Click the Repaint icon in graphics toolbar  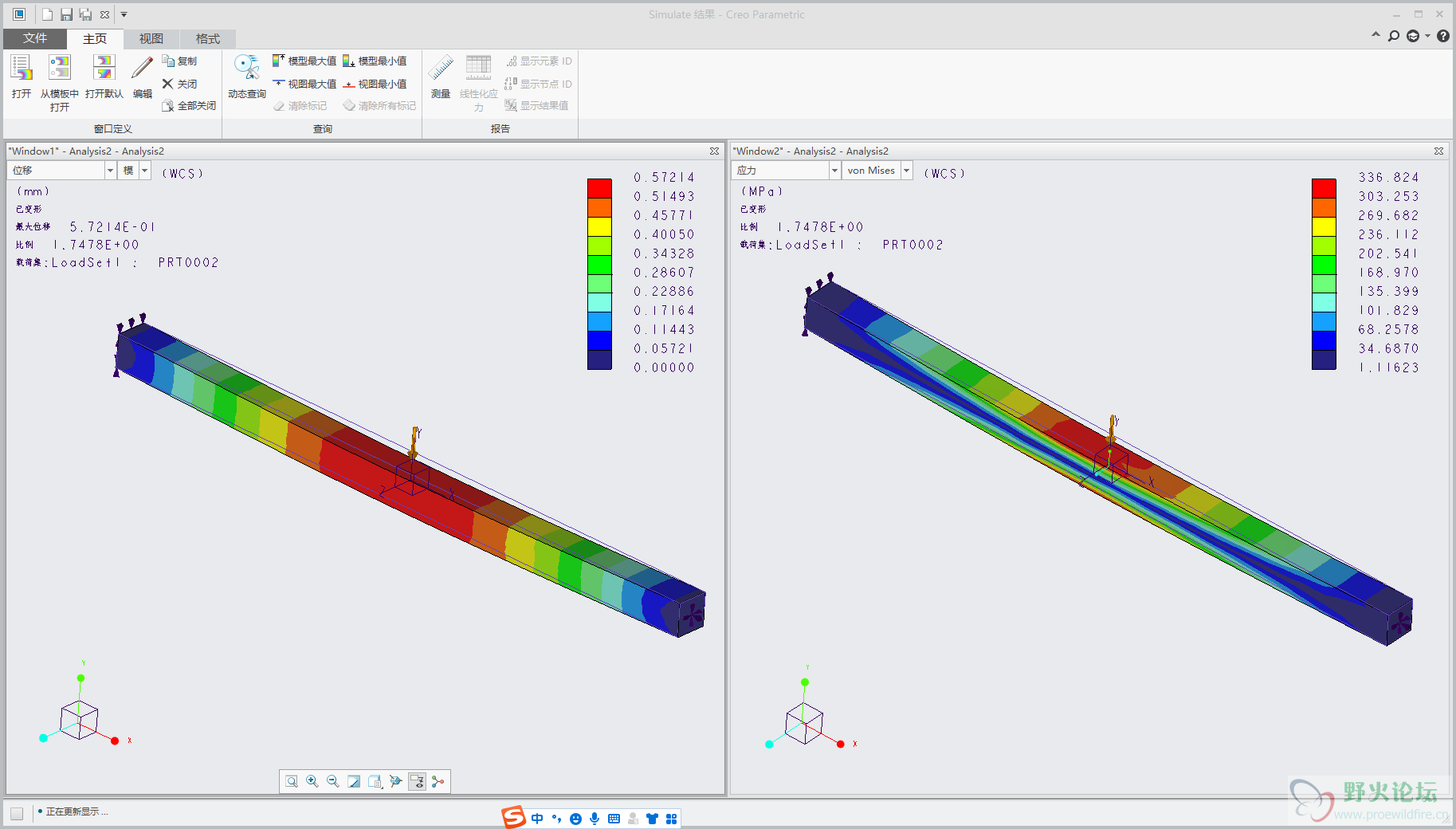pyautogui.click(x=354, y=781)
